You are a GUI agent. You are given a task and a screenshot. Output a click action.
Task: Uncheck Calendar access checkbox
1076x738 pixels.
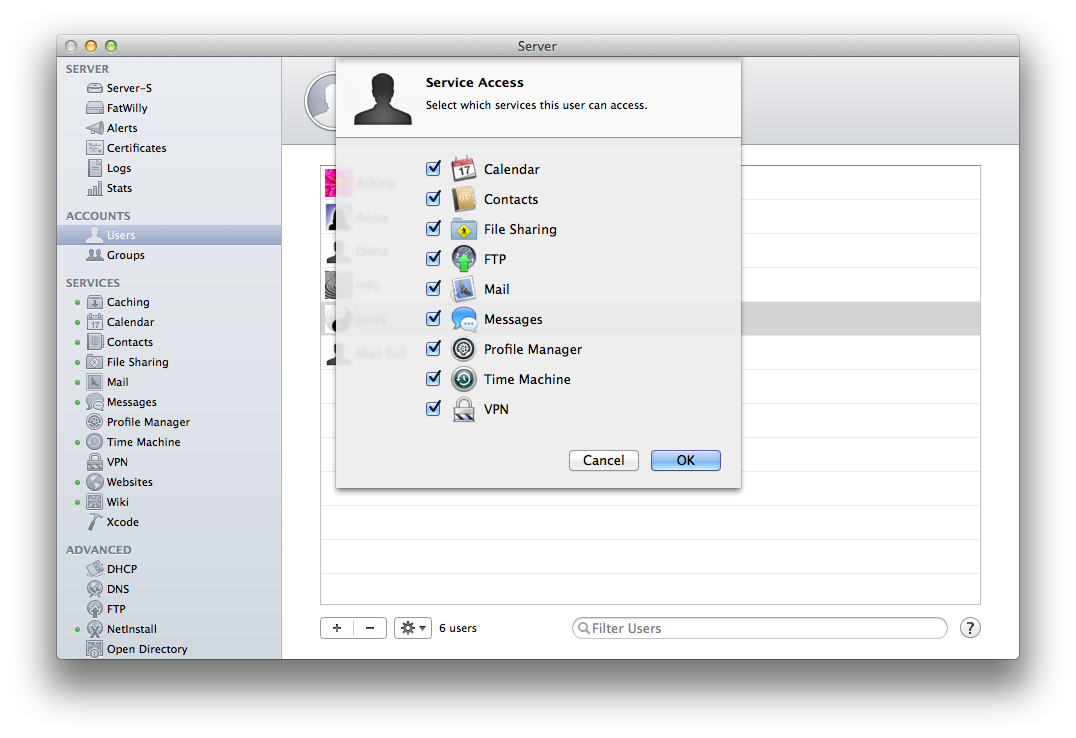click(x=433, y=168)
